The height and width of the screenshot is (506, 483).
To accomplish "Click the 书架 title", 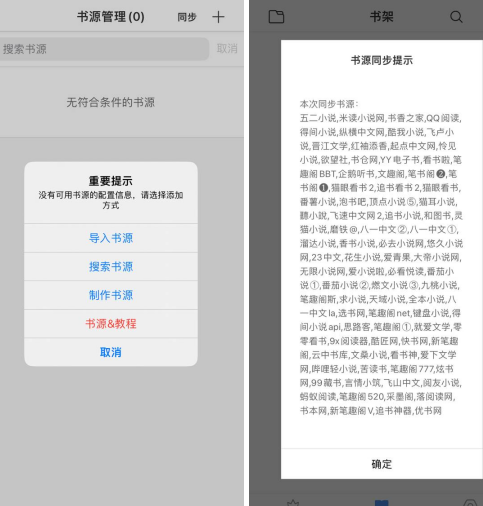I will (382, 17).
